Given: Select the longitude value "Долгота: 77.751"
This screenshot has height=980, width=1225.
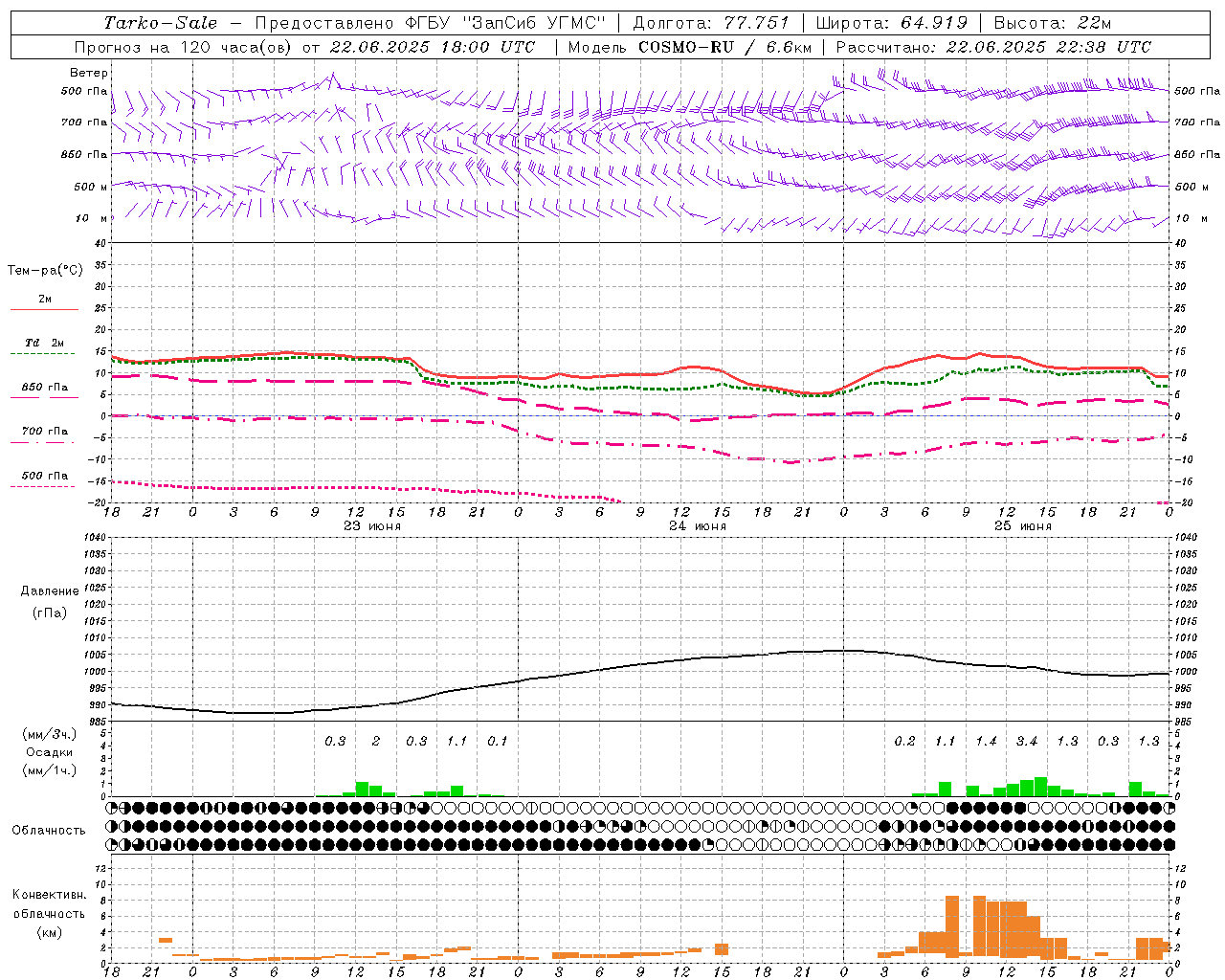Looking at the screenshot, I should click(x=711, y=23).
